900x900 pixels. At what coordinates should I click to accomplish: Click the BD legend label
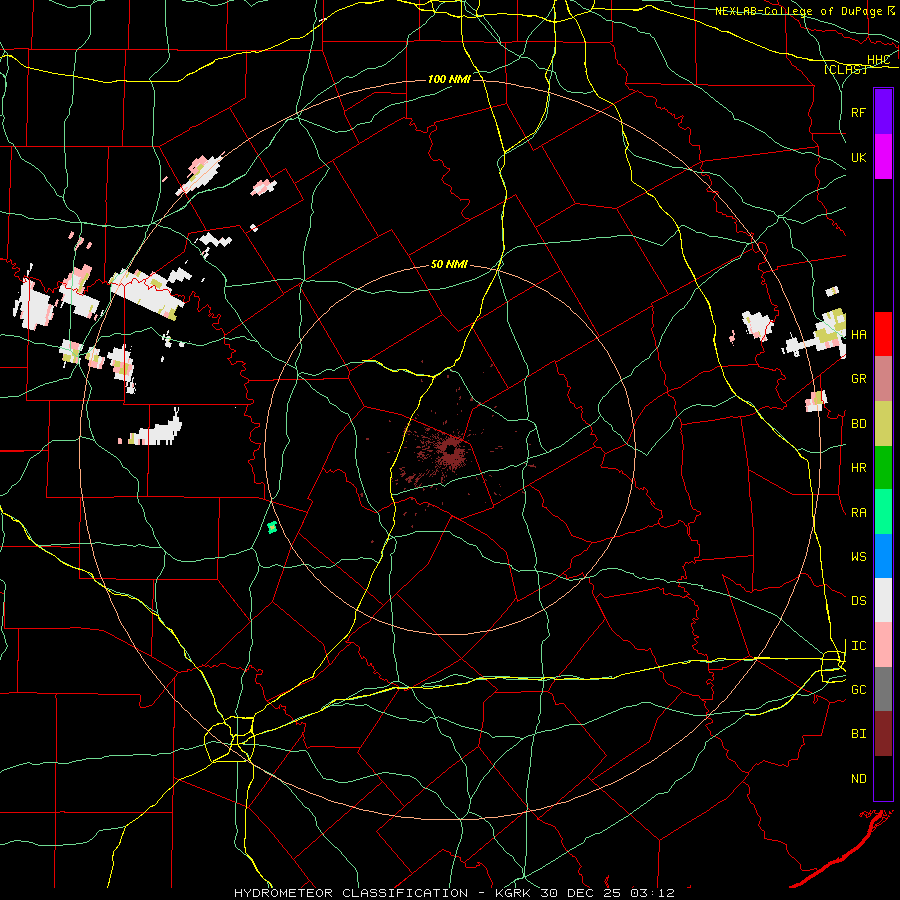858,424
